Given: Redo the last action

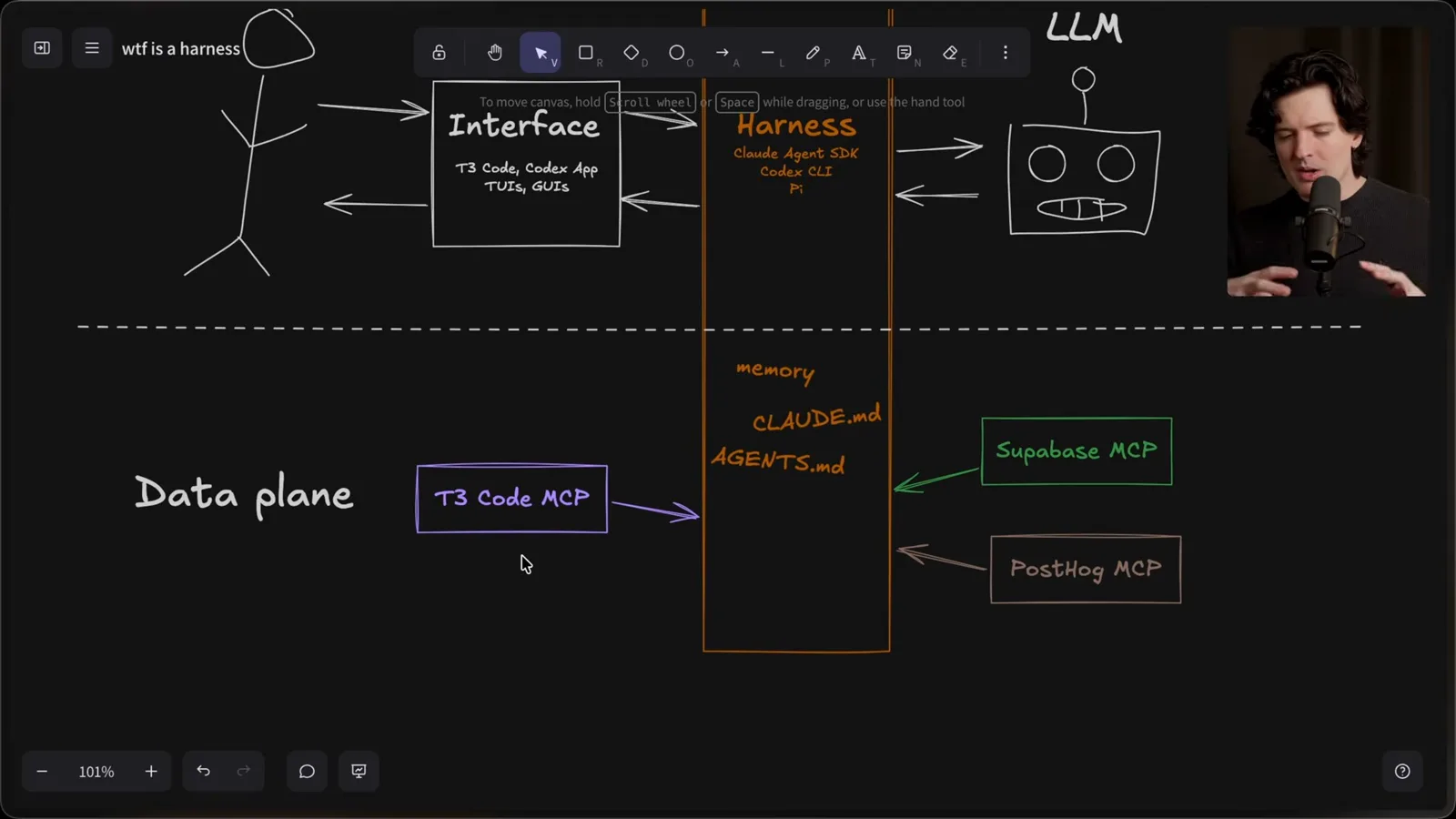Looking at the screenshot, I should pyautogui.click(x=243, y=772).
